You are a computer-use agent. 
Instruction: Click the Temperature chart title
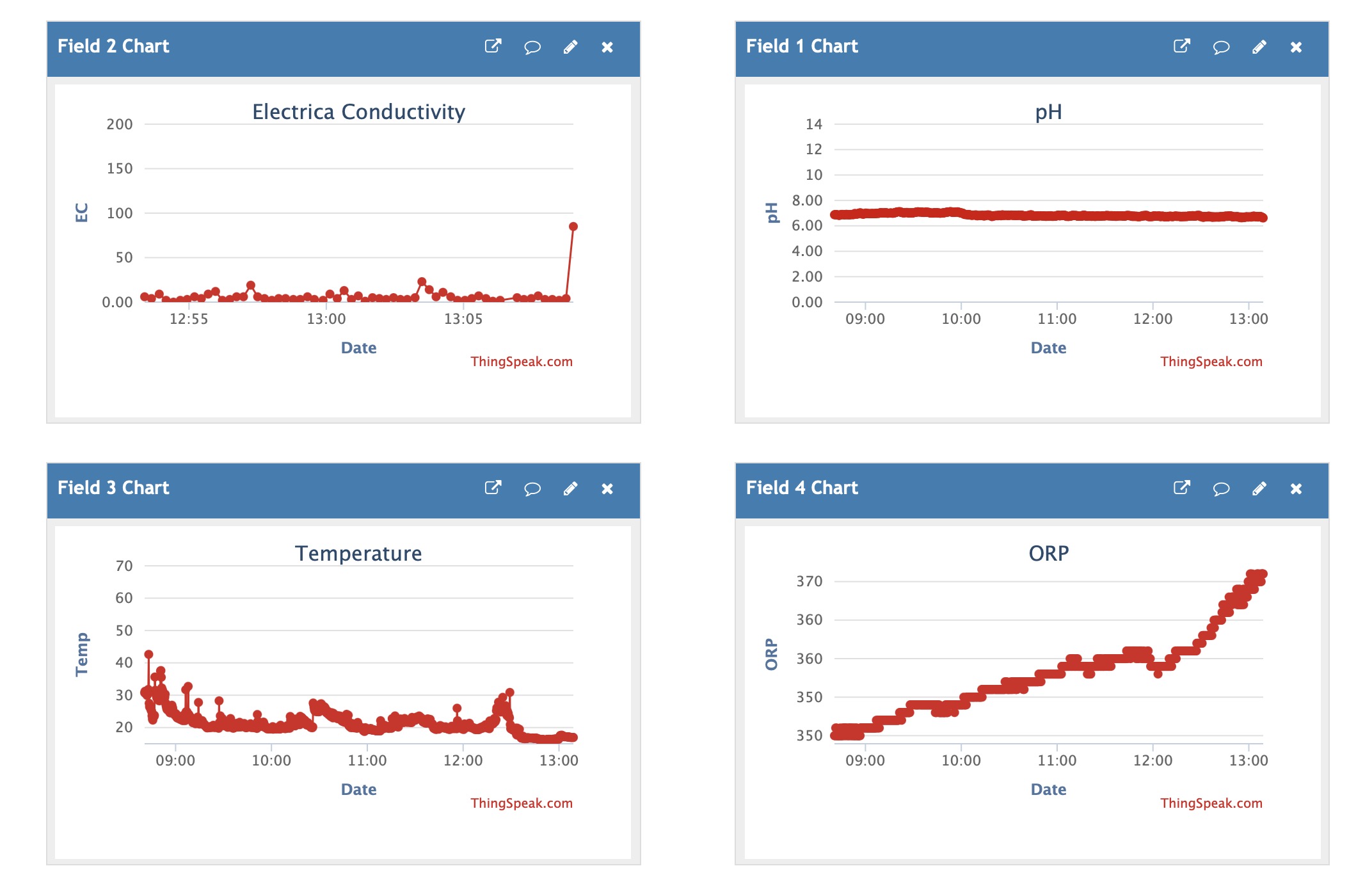click(x=358, y=554)
